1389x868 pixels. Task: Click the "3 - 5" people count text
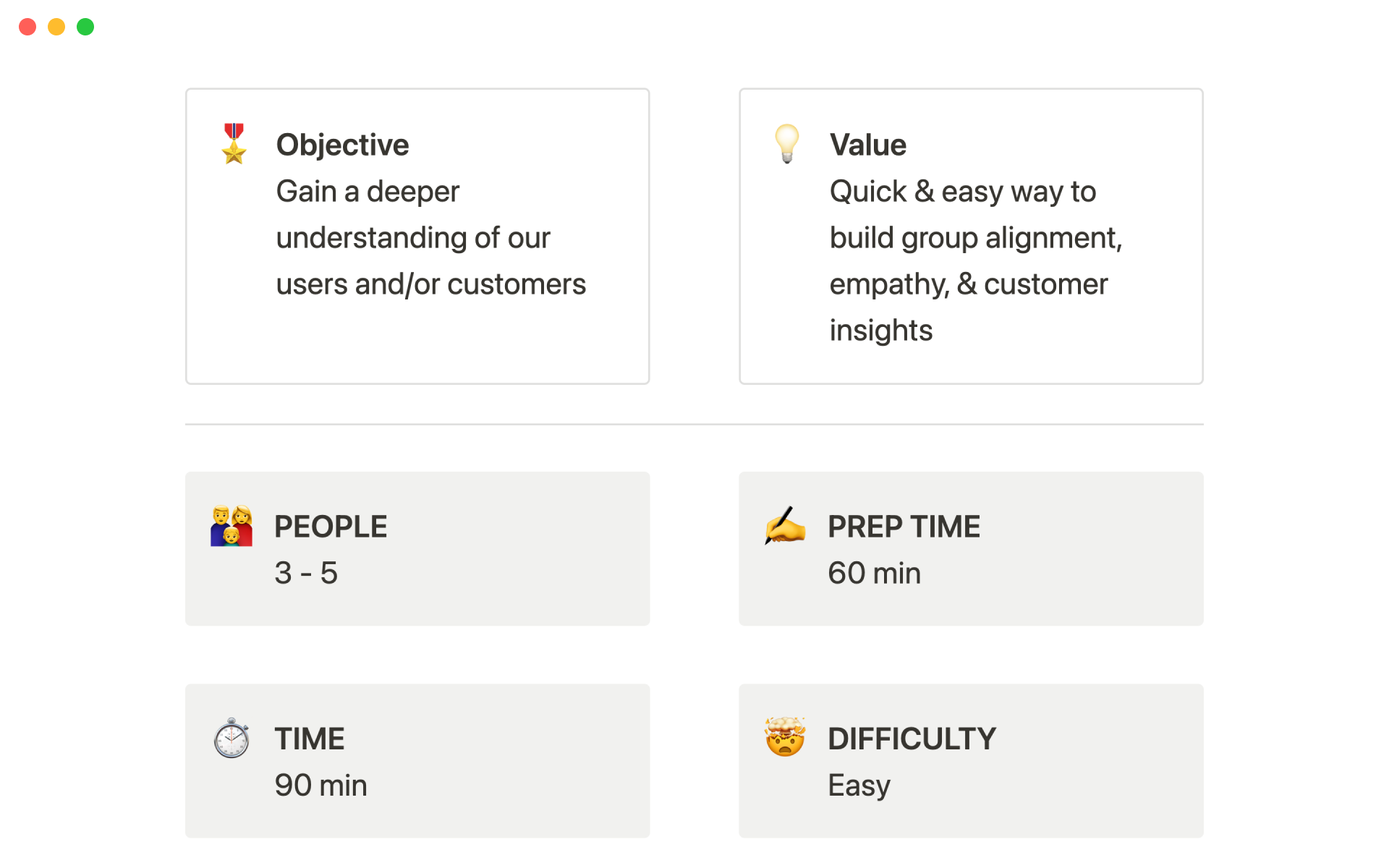point(306,573)
